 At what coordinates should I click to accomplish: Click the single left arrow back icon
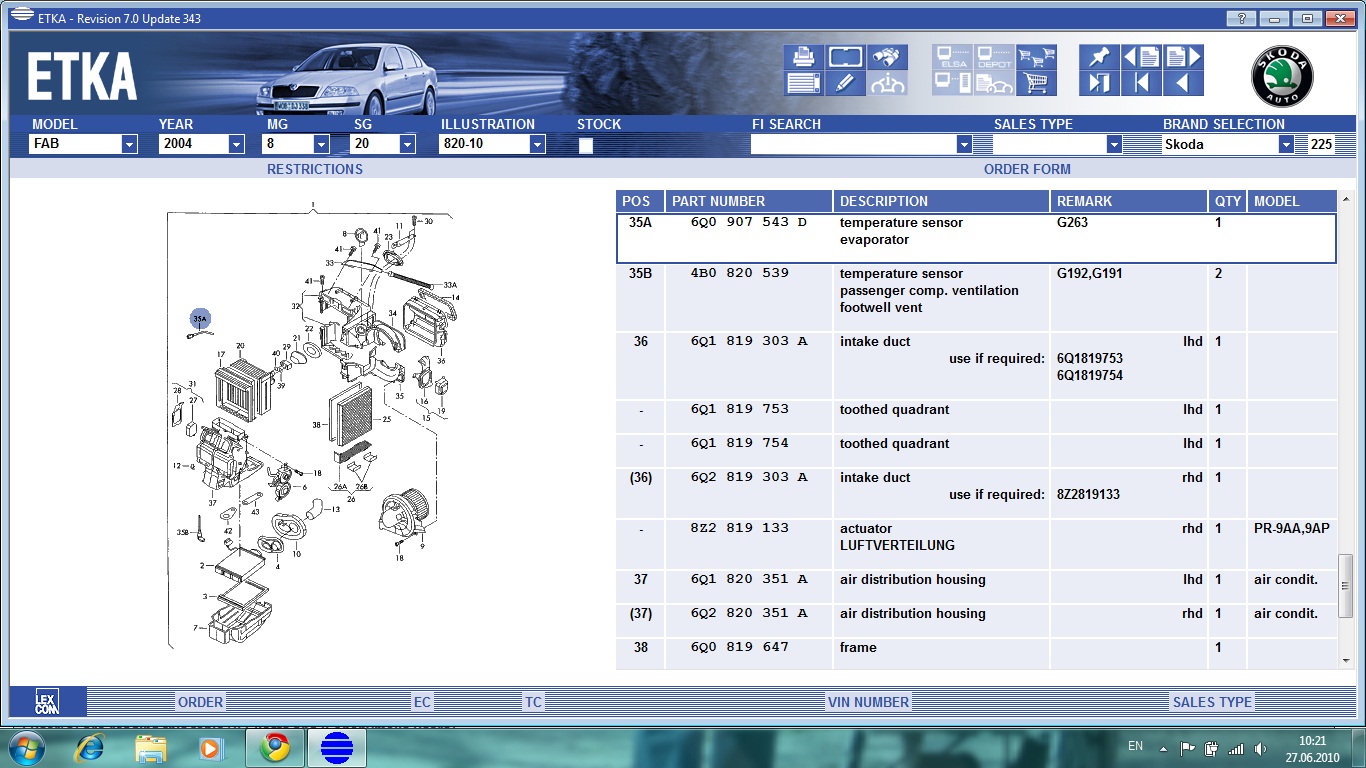(1183, 84)
